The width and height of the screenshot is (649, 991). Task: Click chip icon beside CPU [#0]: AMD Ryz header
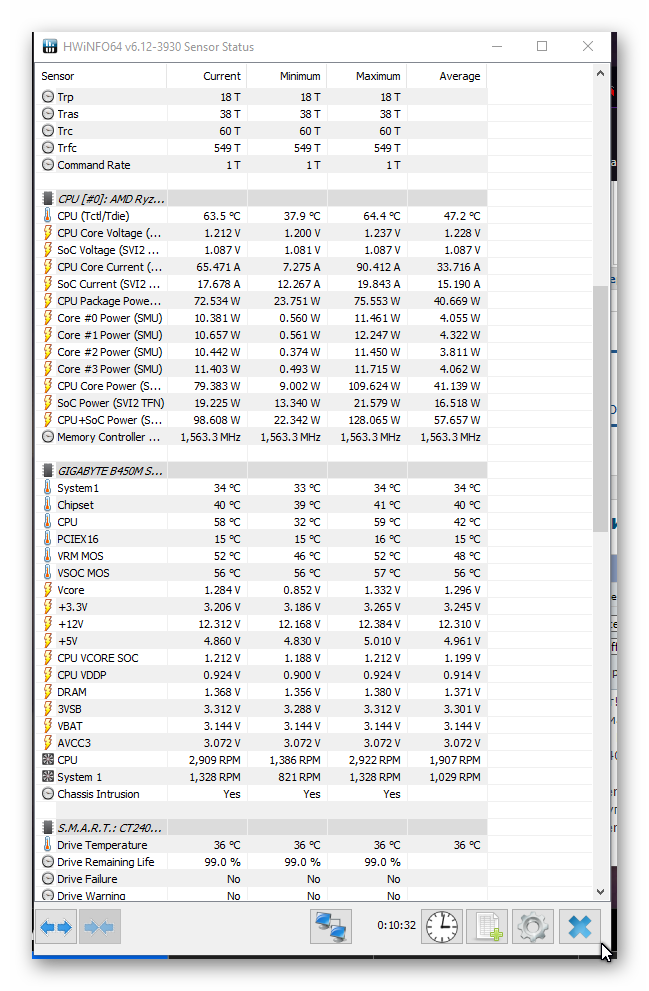(47, 198)
